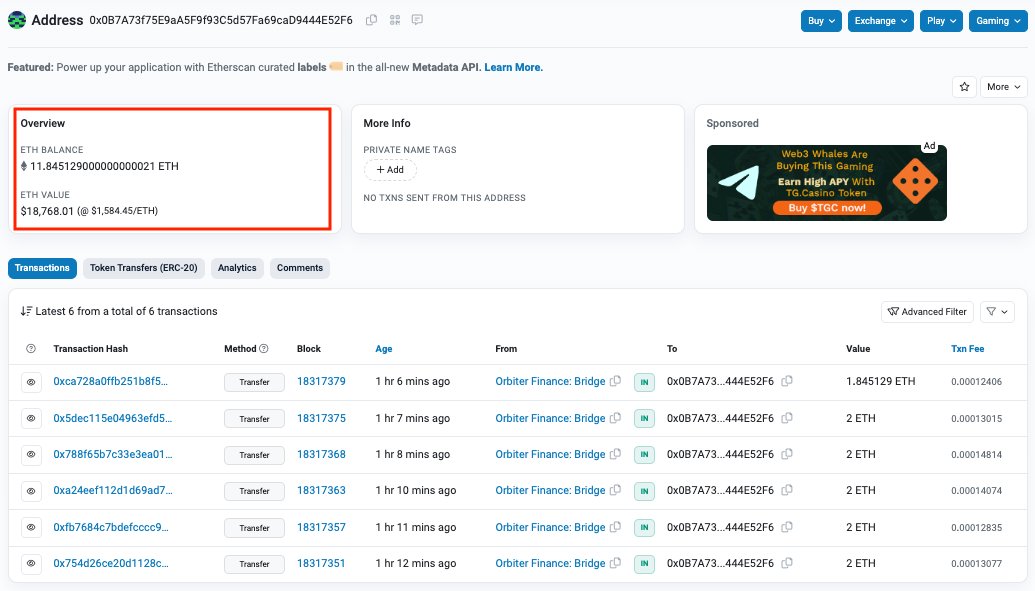Click Transfer method badge in block 18317379 row
The width and height of the screenshot is (1035, 591).
(254, 382)
